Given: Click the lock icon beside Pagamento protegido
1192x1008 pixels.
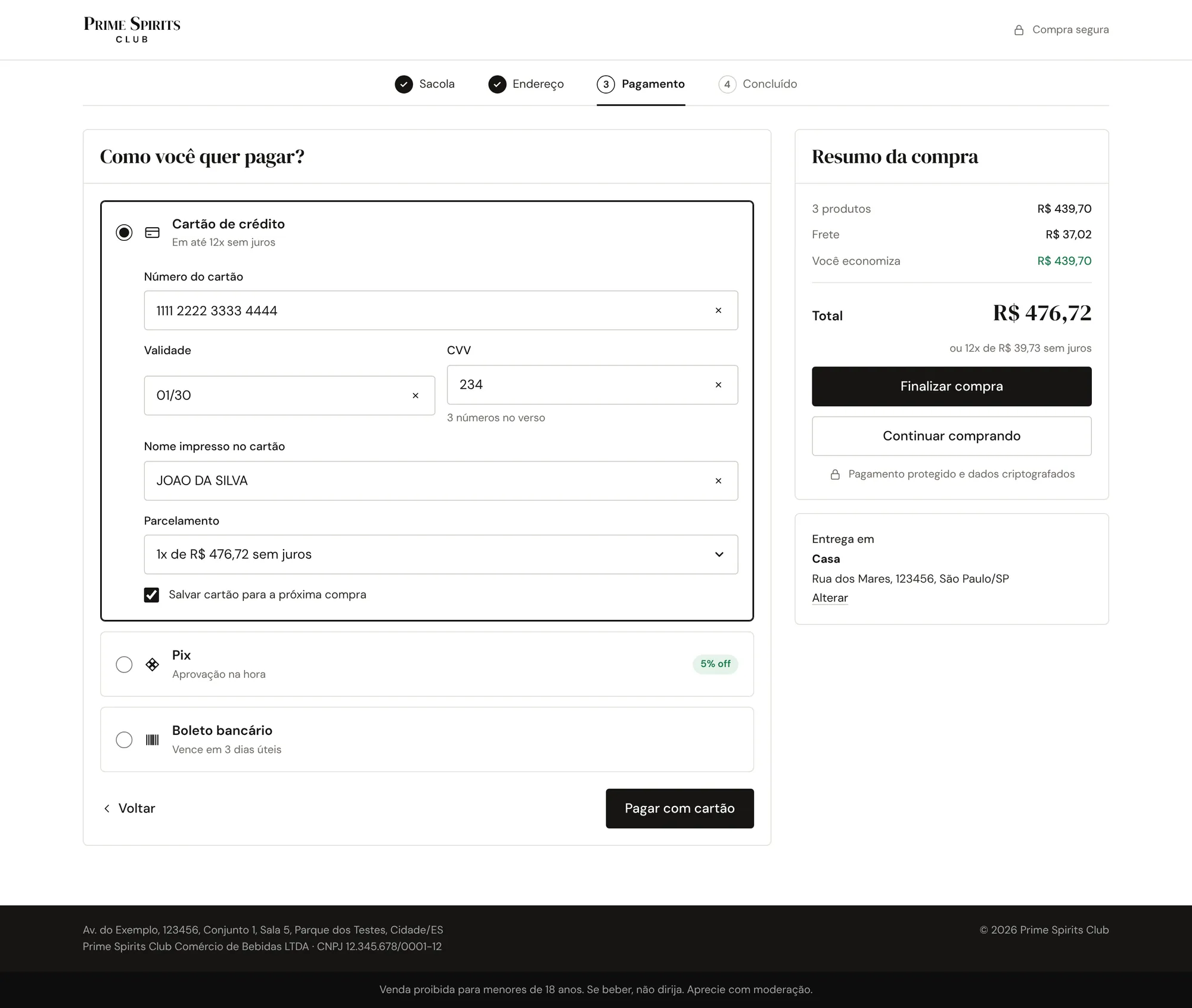Looking at the screenshot, I should click(835, 474).
